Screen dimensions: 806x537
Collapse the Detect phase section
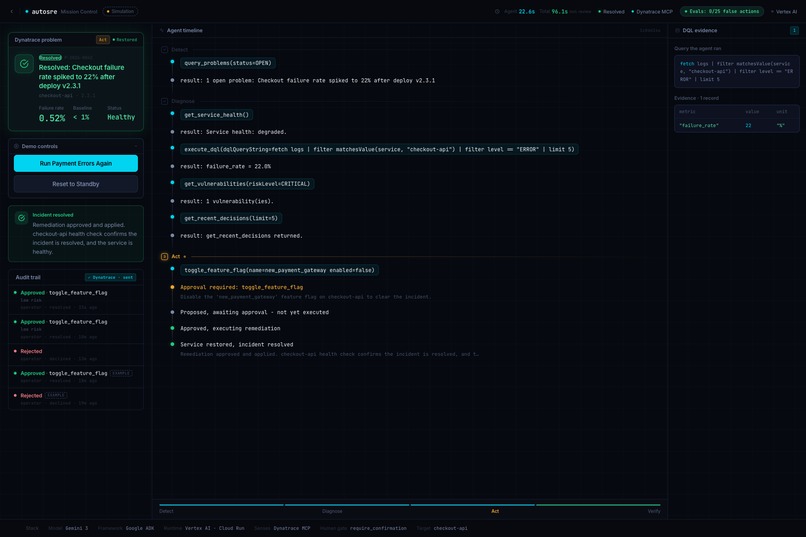tap(164, 50)
